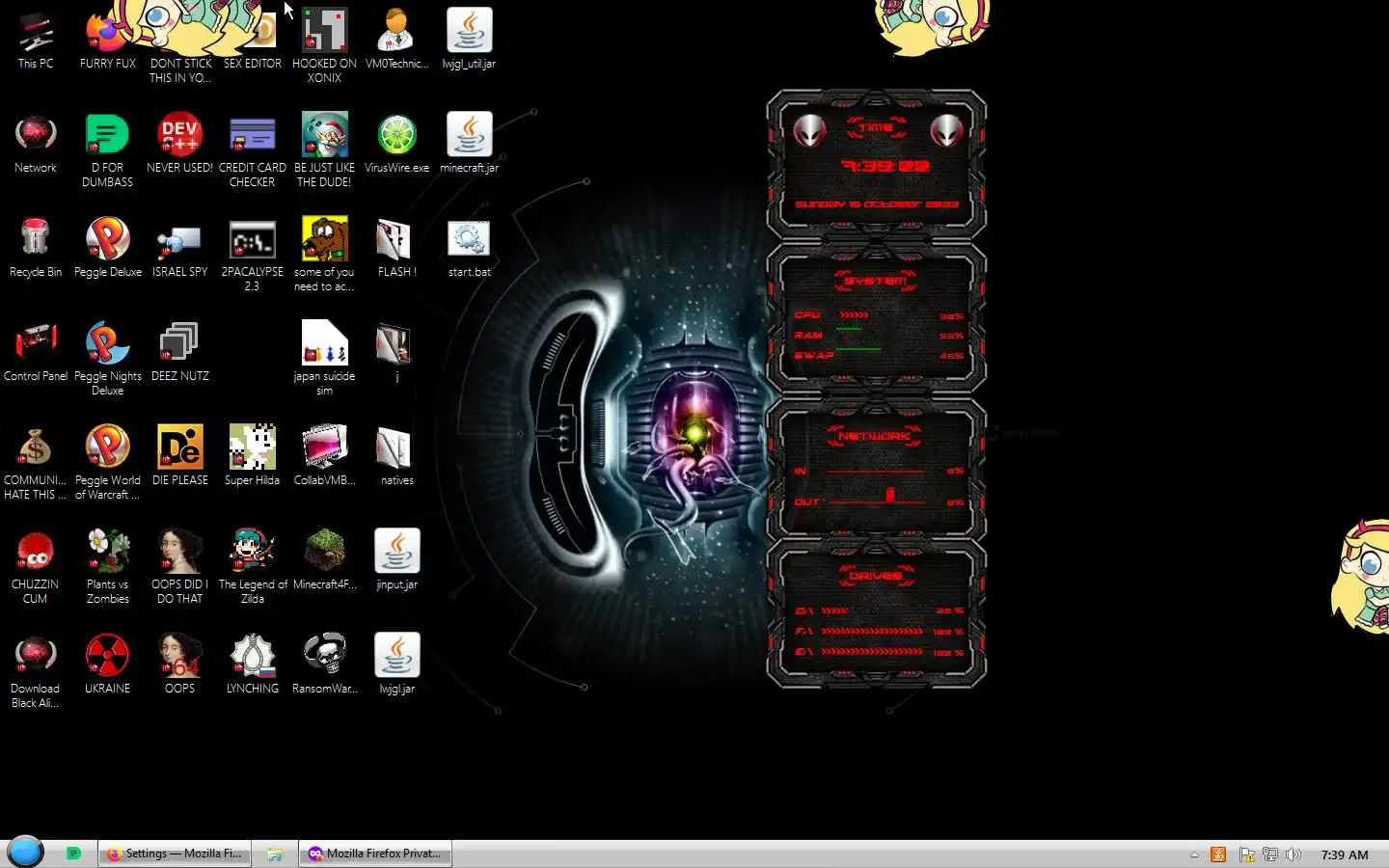Click the NETWORK widget header
Viewport: 1389px width, 868px height.
click(x=875, y=436)
